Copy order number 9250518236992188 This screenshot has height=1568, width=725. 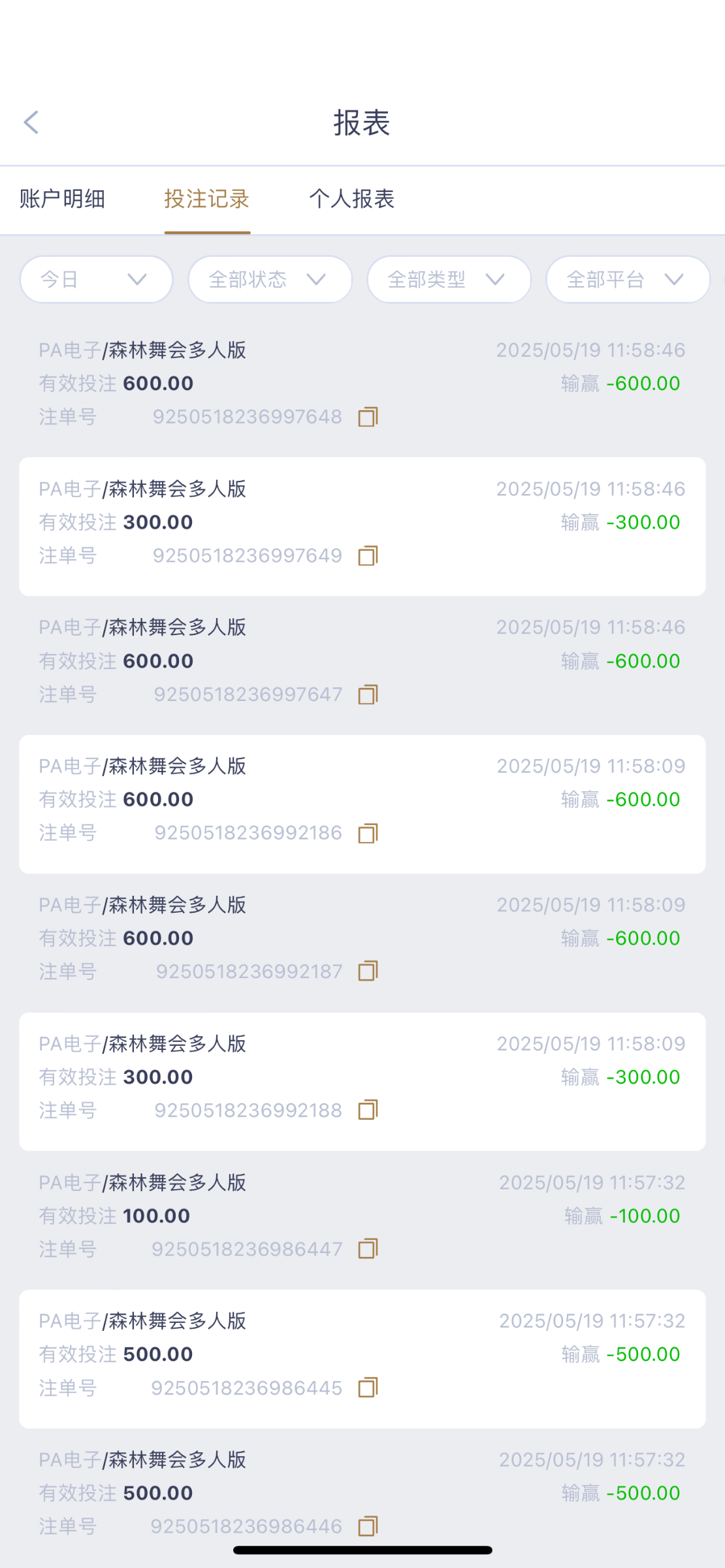[x=368, y=1110]
